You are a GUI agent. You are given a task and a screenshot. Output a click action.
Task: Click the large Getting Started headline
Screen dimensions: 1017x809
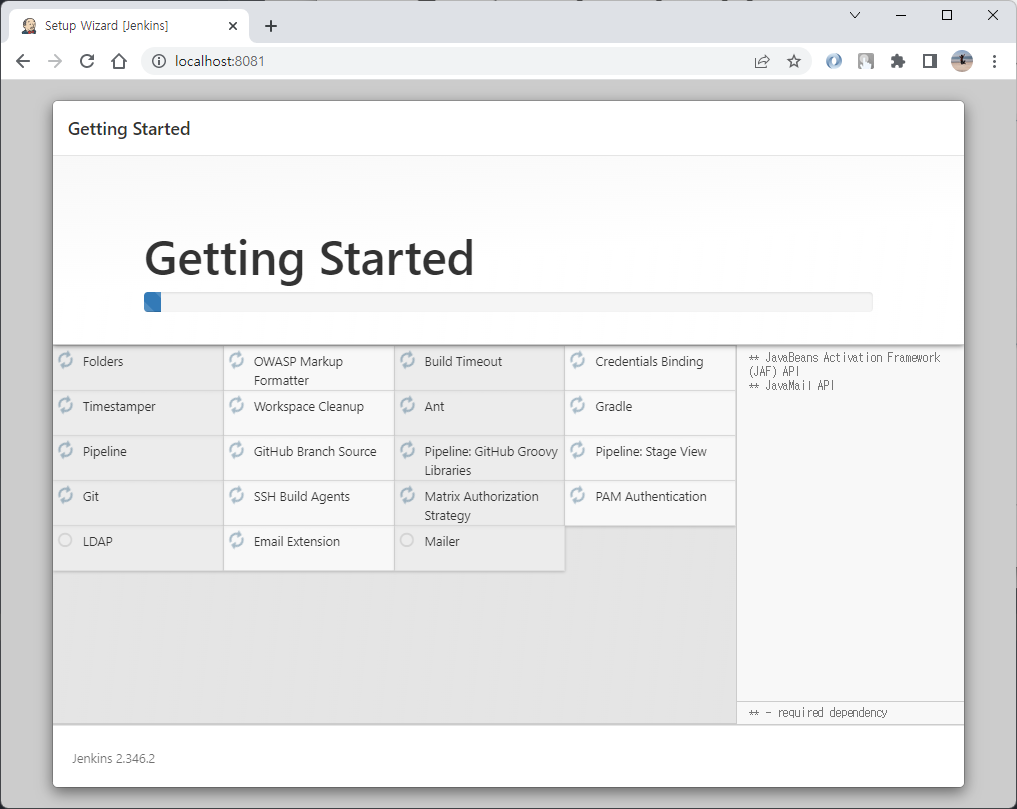[309, 258]
